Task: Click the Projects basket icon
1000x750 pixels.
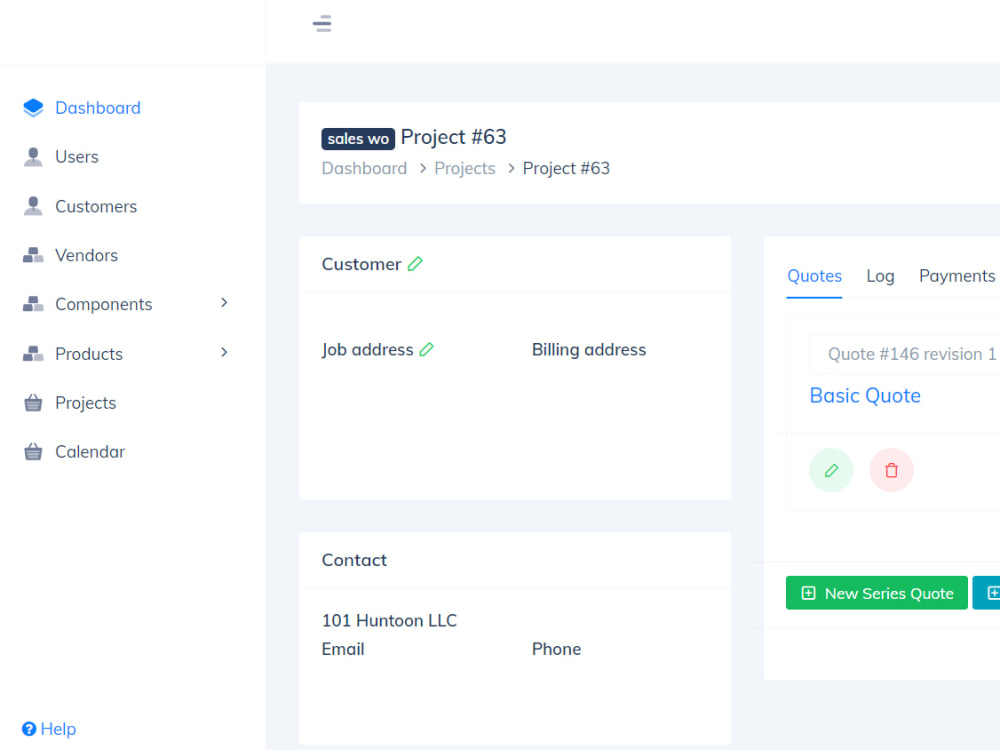Action: (x=33, y=402)
